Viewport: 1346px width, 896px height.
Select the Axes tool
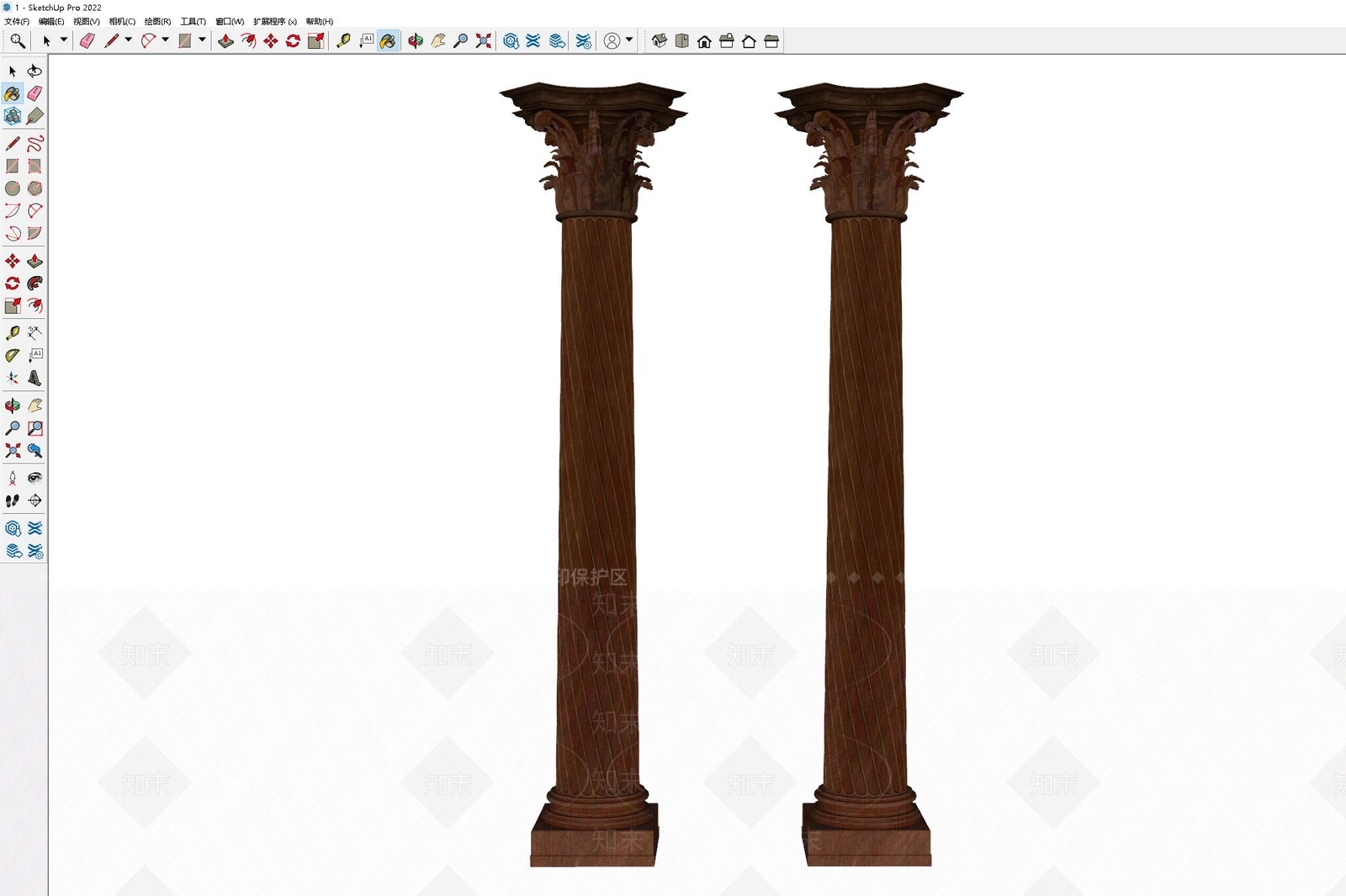(x=13, y=379)
